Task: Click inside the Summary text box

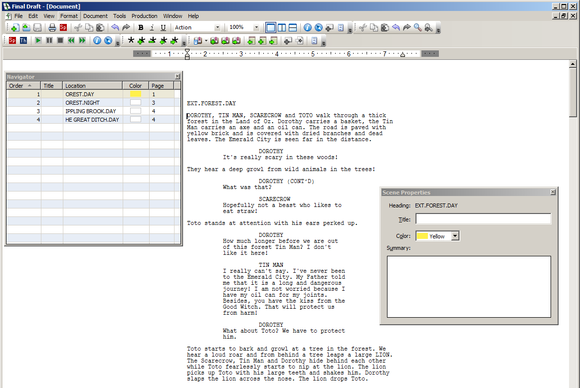Action: coord(469,286)
